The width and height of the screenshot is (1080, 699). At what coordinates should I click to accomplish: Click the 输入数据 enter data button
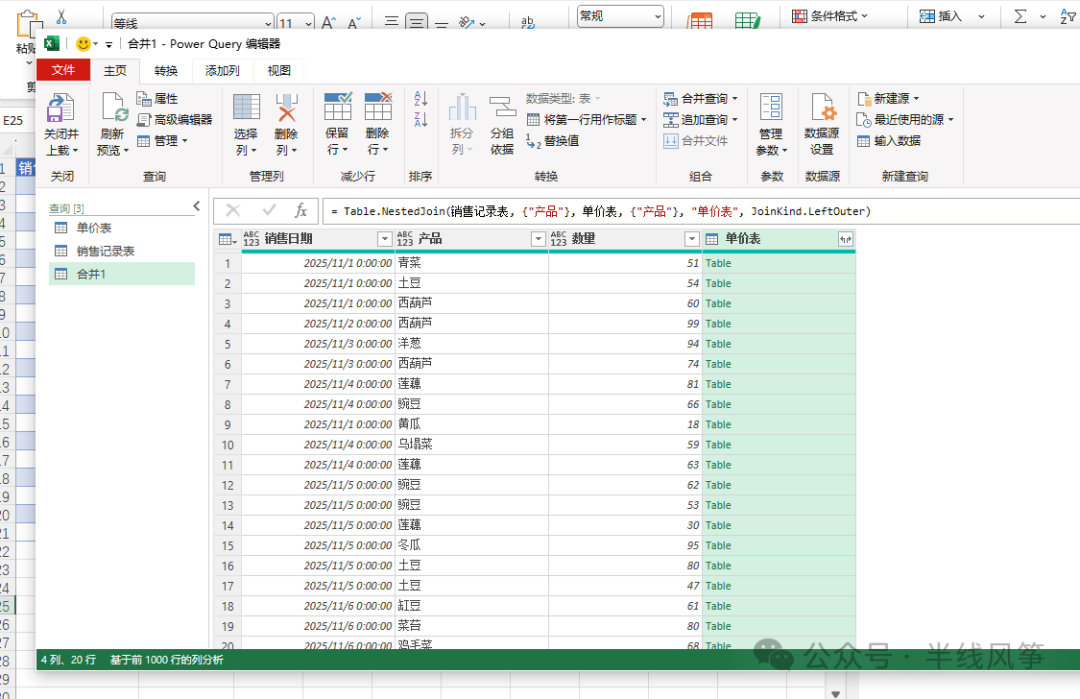pyautogui.click(x=889, y=140)
